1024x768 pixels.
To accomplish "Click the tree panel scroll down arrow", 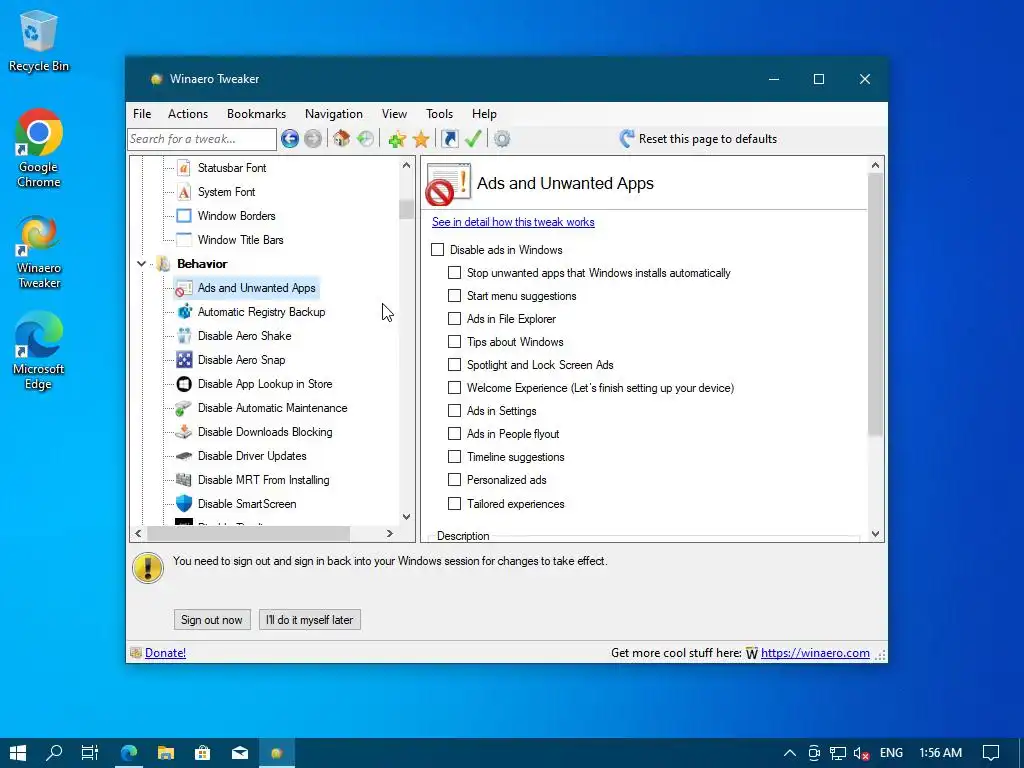I will pyautogui.click(x=406, y=517).
